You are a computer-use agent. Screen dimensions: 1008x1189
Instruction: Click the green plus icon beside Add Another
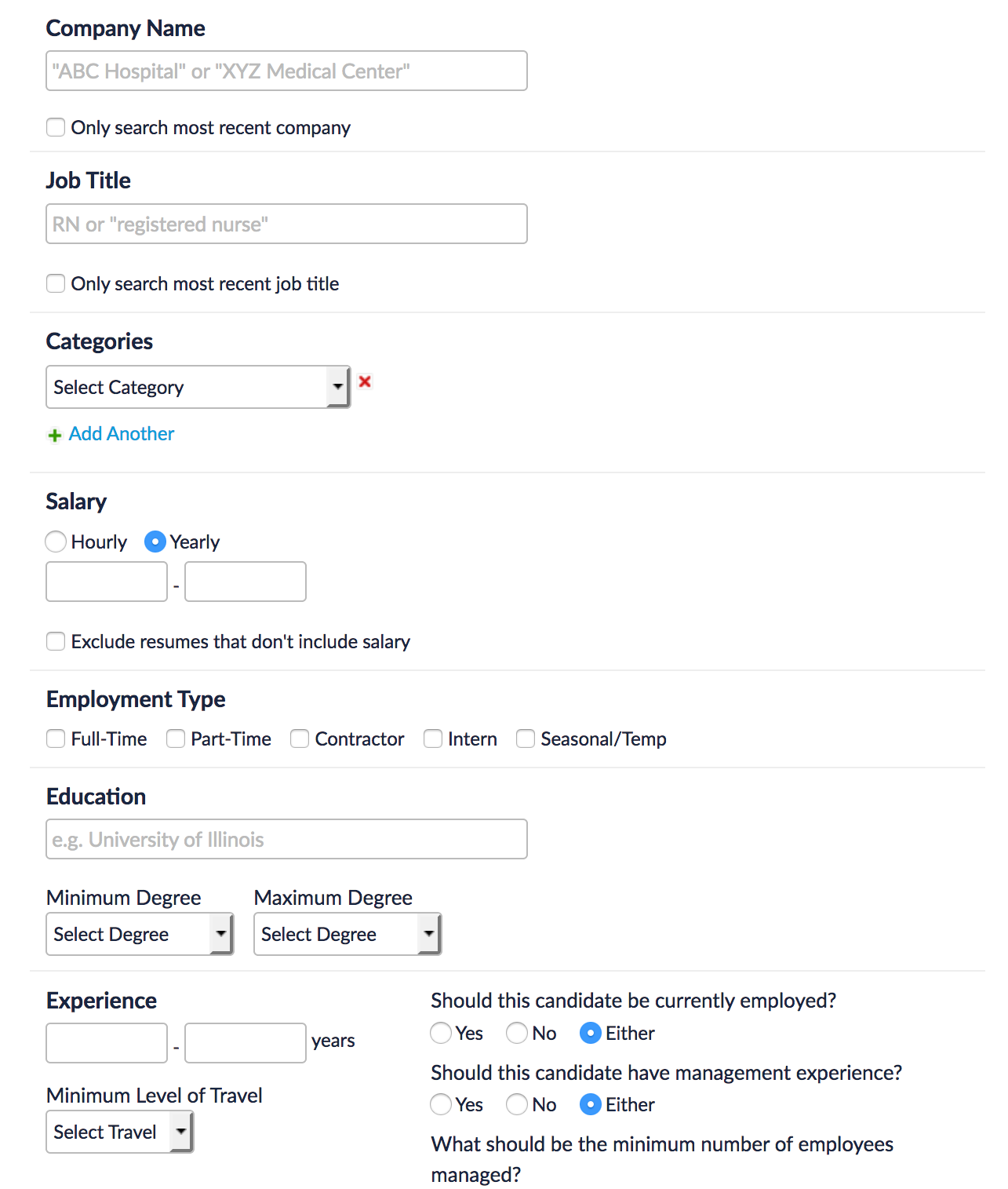click(55, 436)
